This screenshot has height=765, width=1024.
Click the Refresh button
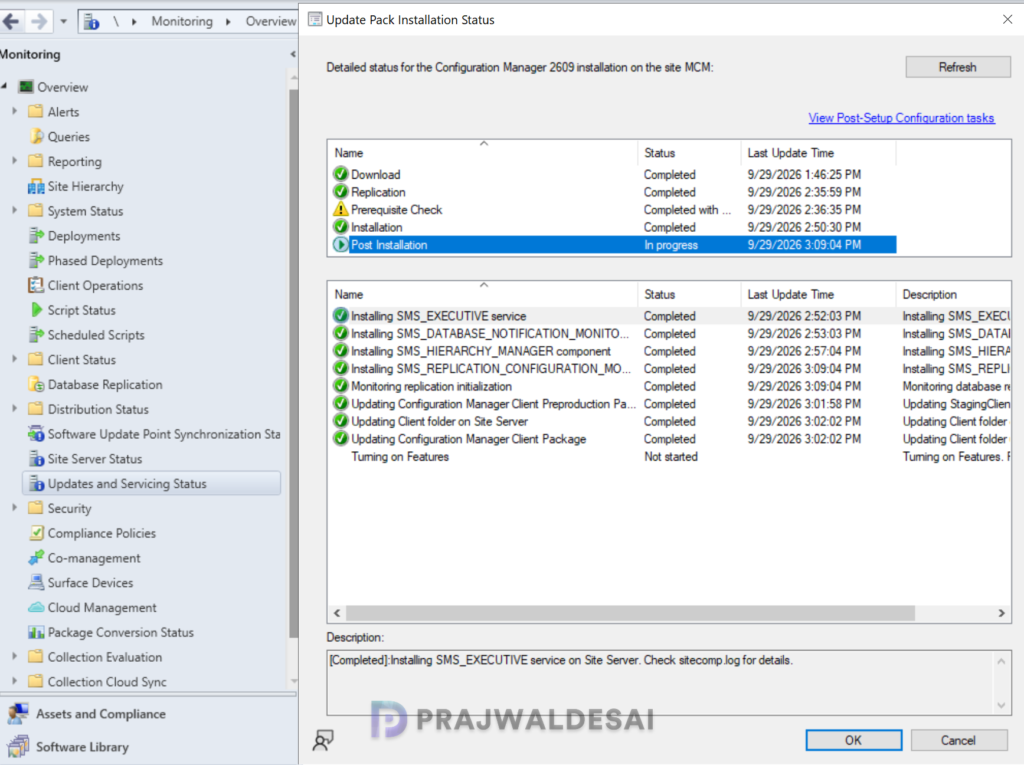coord(957,67)
